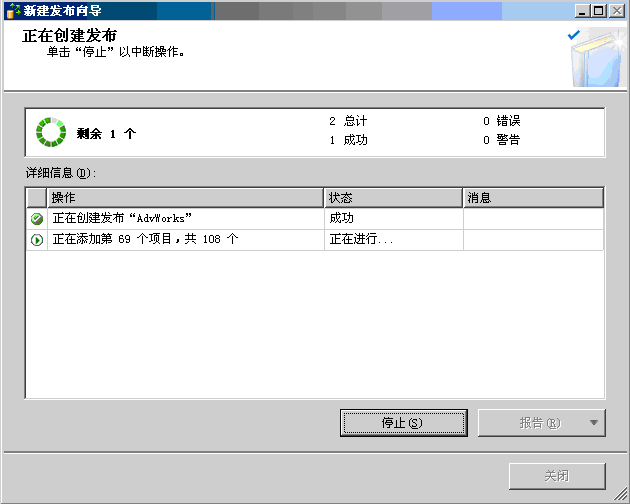
Task: Click the 0 错误 counter
Action: pyautogui.click(x=501, y=121)
